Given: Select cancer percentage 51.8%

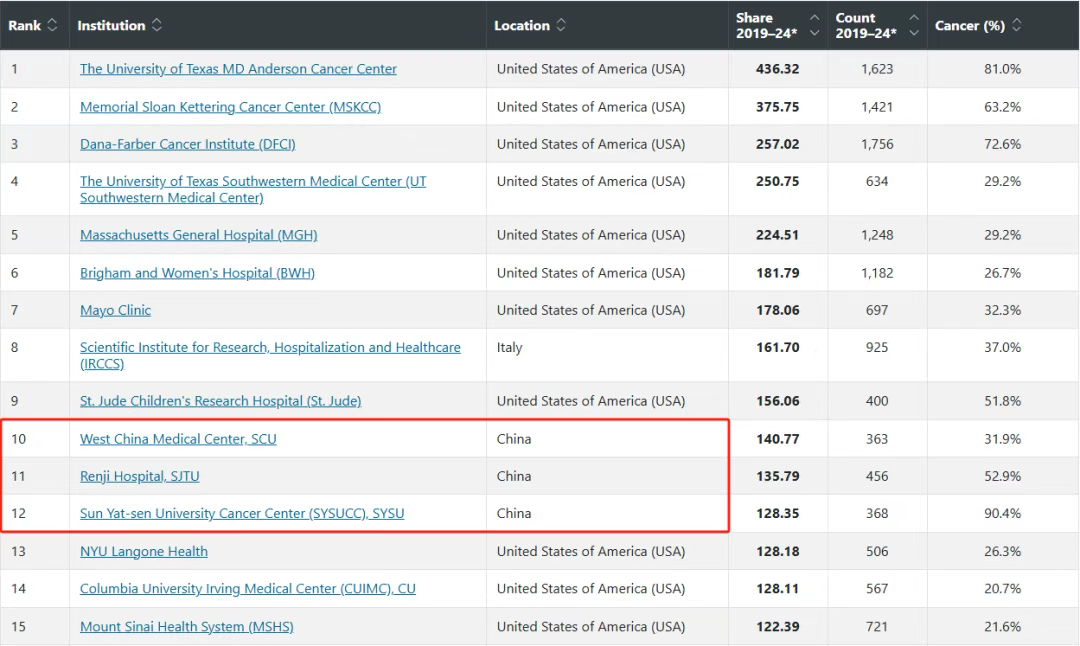Looking at the screenshot, I should point(1002,401).
